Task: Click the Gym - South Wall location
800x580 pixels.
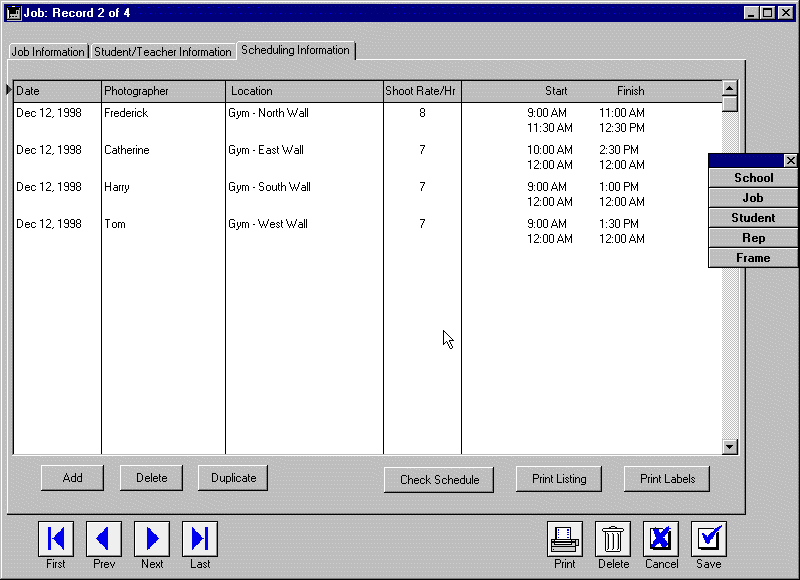Action: [269, 187]
